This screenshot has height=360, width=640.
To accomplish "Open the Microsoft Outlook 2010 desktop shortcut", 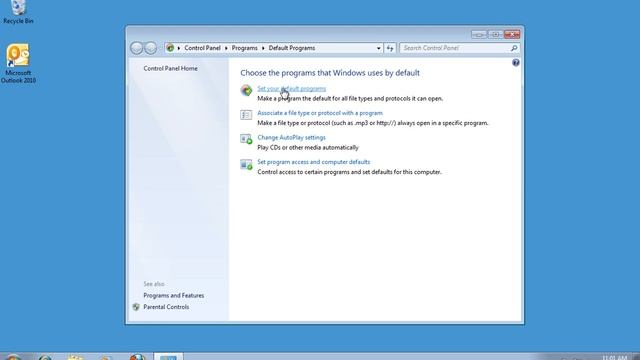I will (x=18, y=63).
